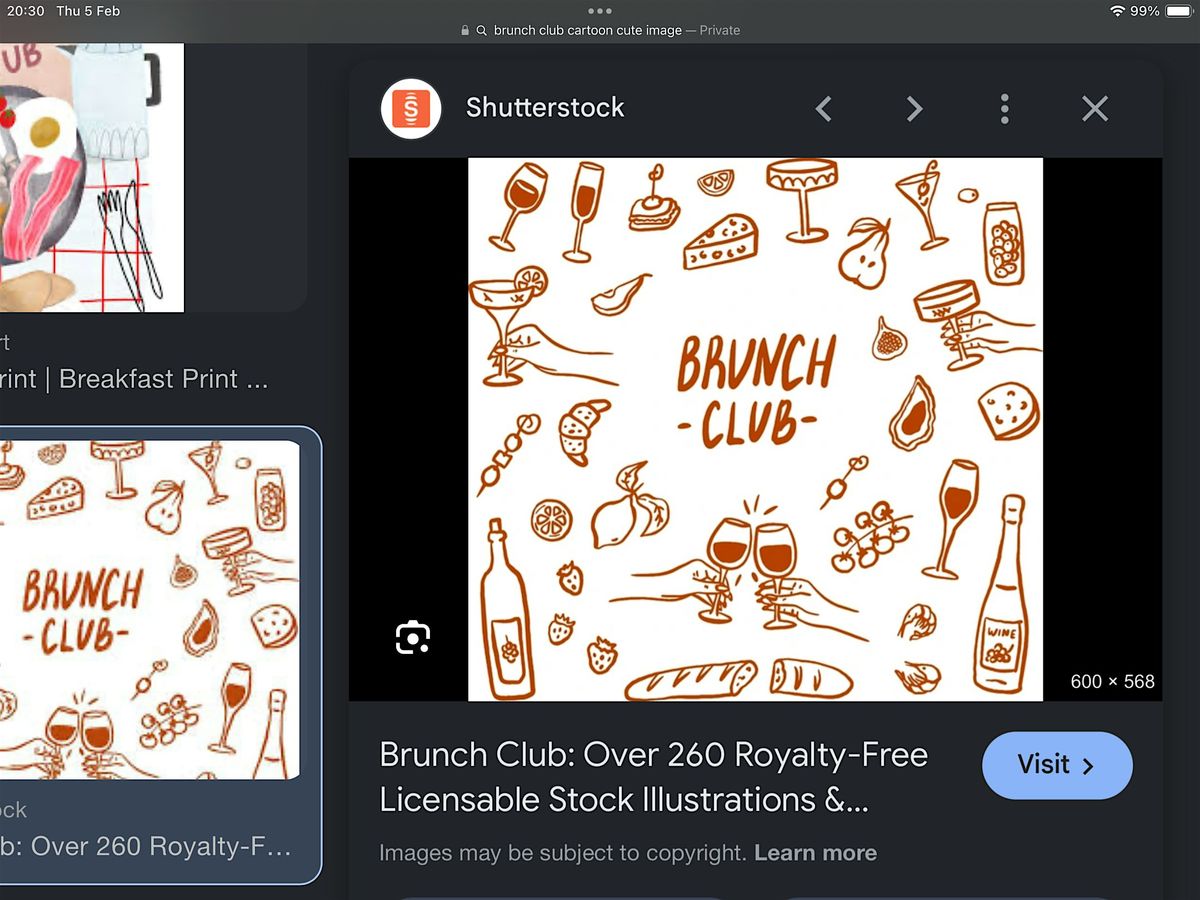Tap the battery indicator in status bar
The width and height of the screenshot is (1200, 900).
(x=1178, y=11)
